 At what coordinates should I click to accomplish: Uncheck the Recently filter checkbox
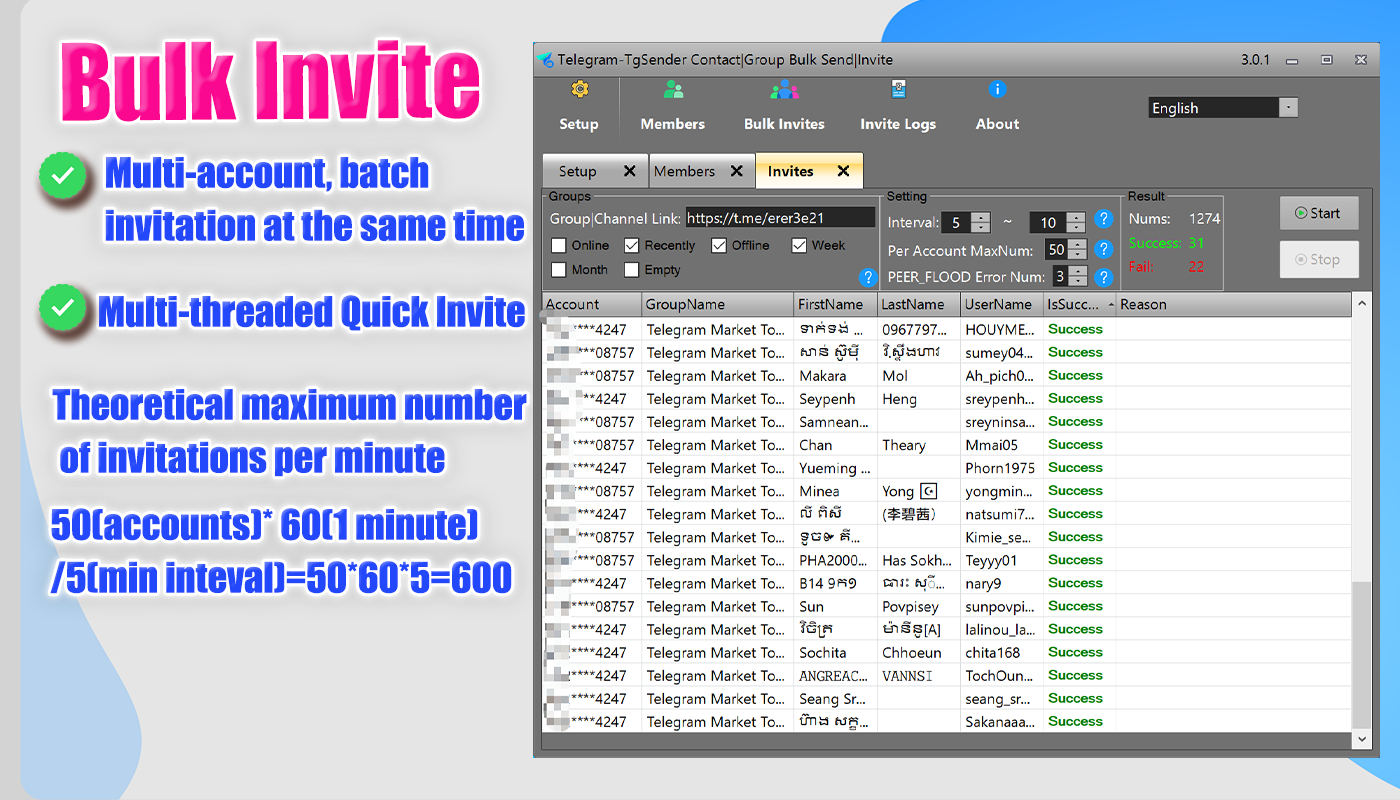pyautogui.click(x=634, y=244)
